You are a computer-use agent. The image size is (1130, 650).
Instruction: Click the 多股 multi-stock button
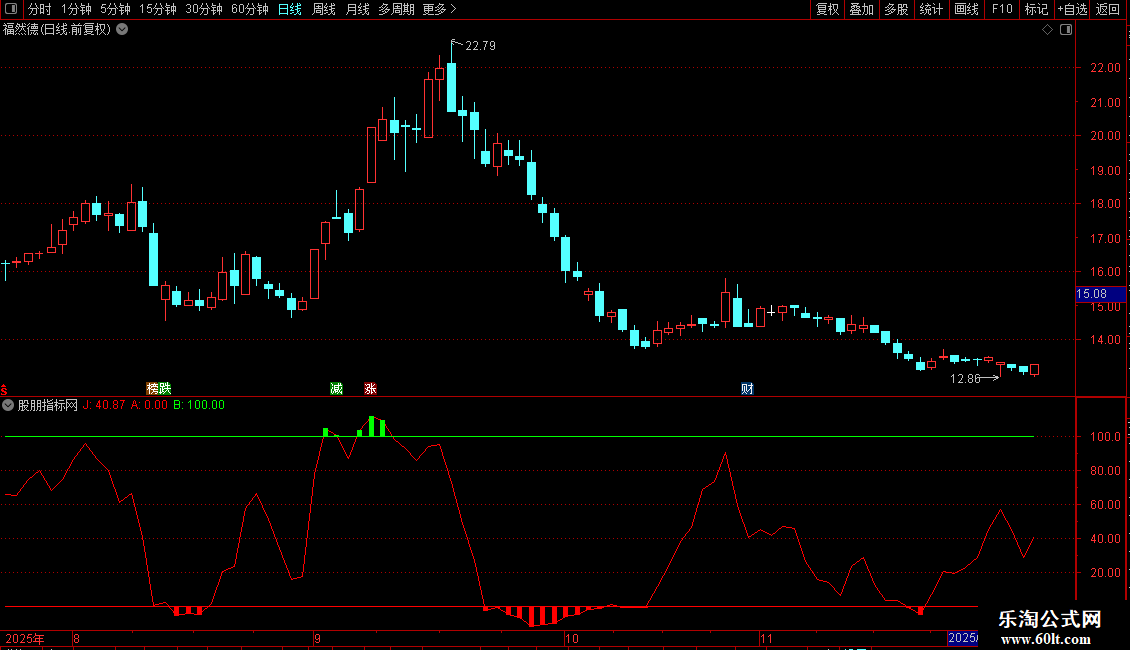(896, 9)
